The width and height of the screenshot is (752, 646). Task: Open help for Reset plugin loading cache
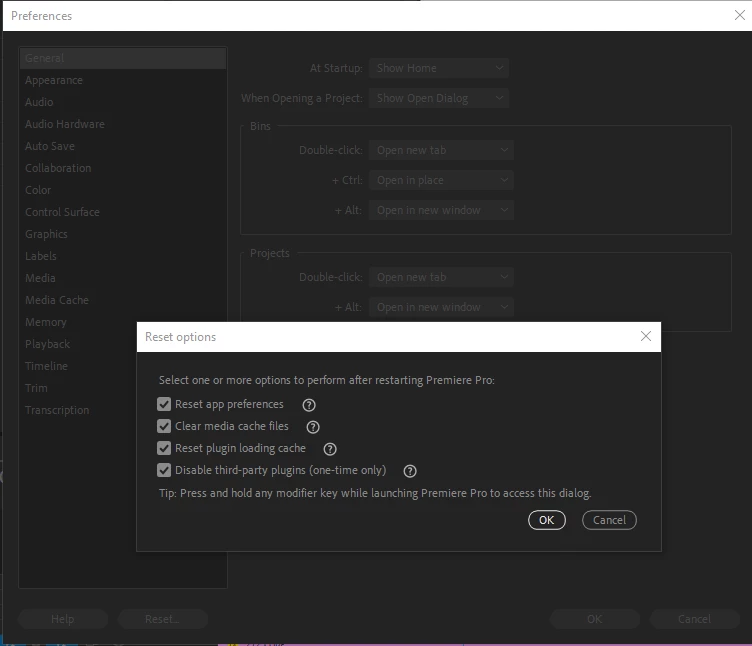[330, 449]
